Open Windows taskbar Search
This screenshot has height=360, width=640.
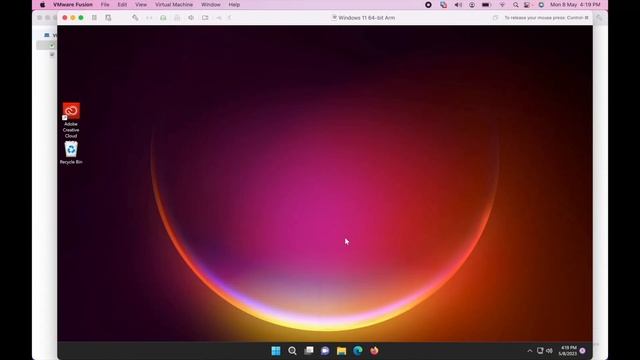coord(292,351)
